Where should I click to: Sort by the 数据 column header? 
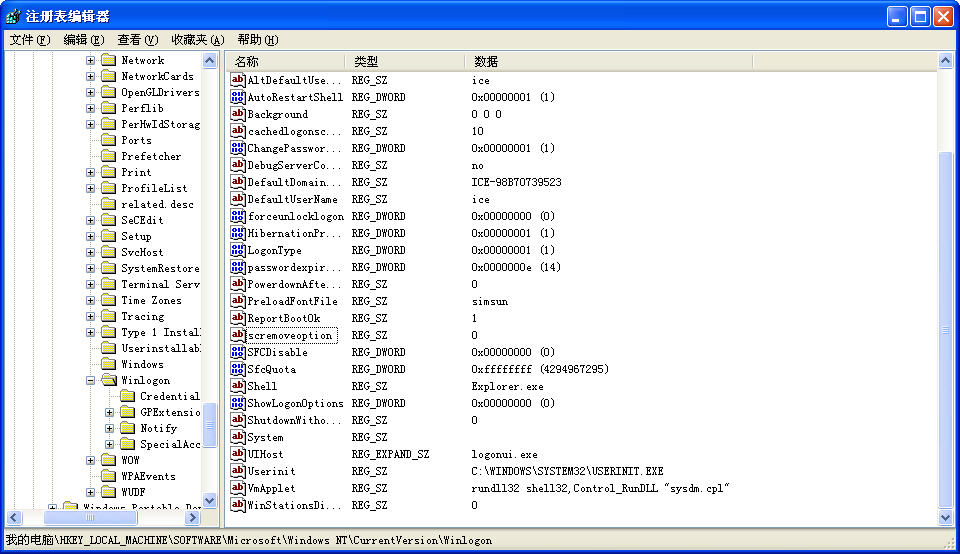[609, 62]
